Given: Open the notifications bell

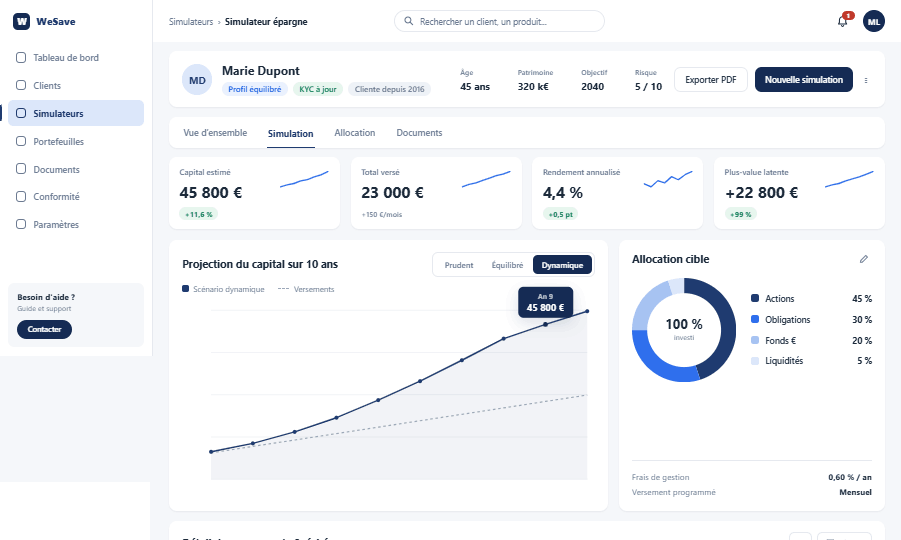Looking at the screenshot, I should pos(842,21).
